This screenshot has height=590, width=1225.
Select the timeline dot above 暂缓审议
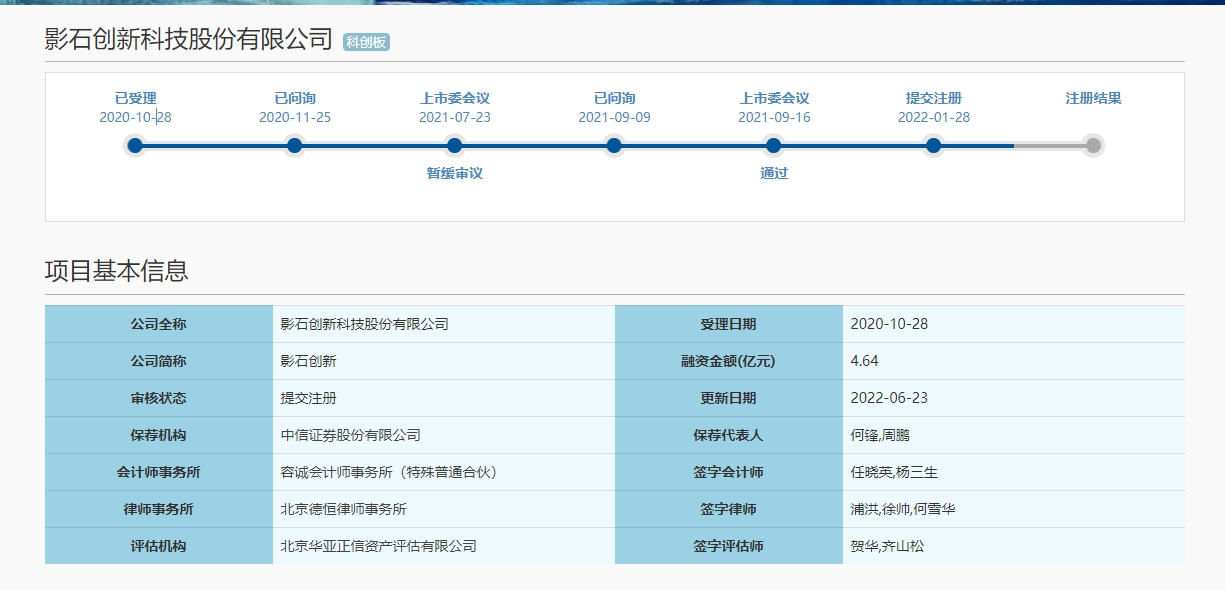click(x=454, y=146)
